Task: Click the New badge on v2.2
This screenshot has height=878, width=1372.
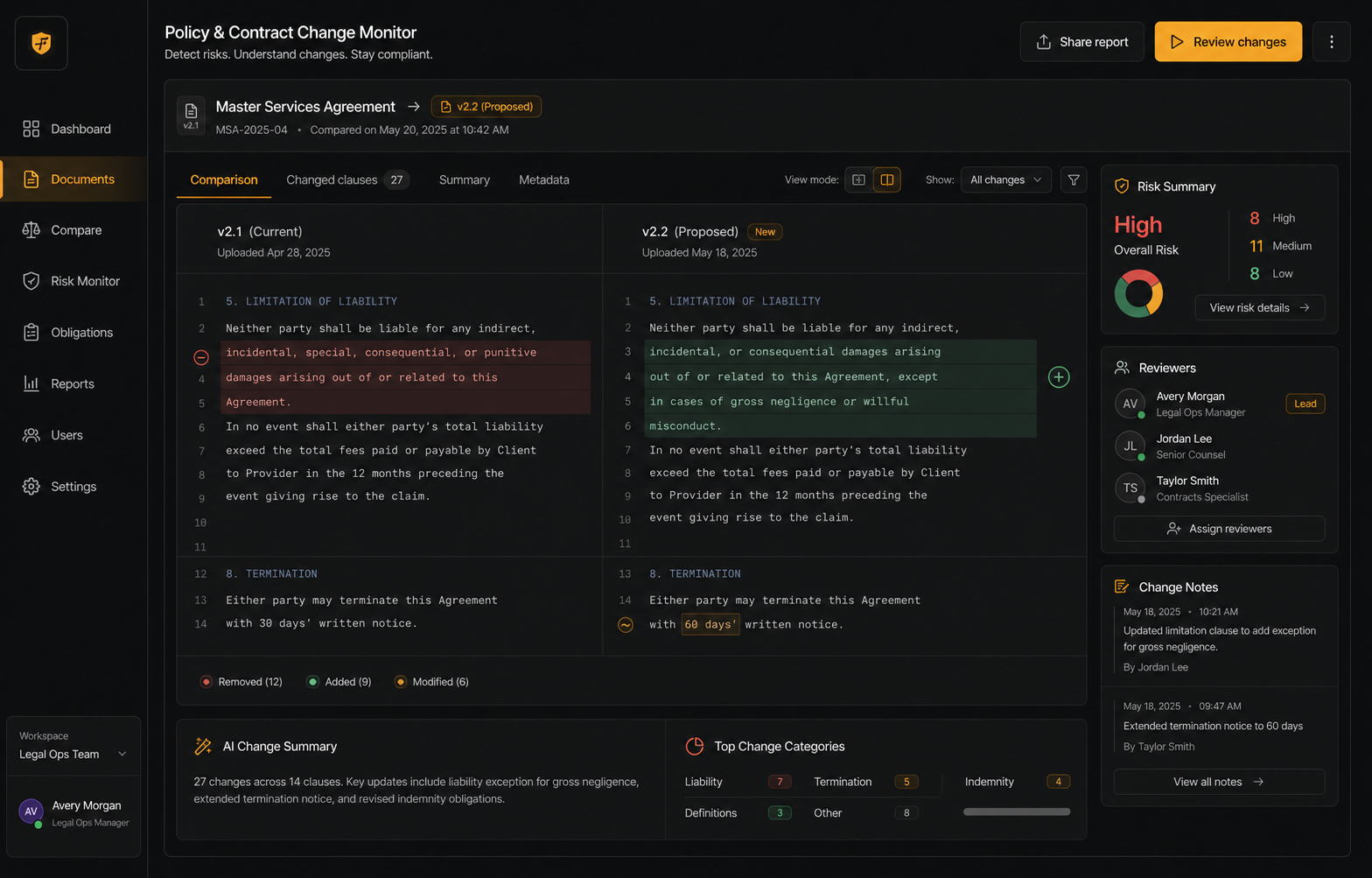Action: tap(765, 232)
